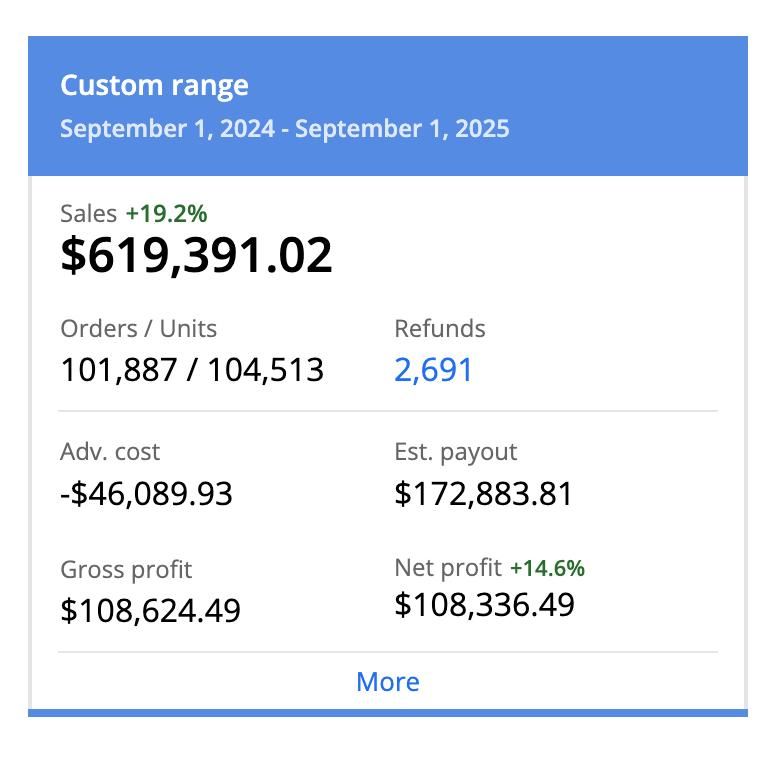Viewport: 778px width, 762px height.
Task: Click the Adv. cost label
Action: click(x=110, y=452)
